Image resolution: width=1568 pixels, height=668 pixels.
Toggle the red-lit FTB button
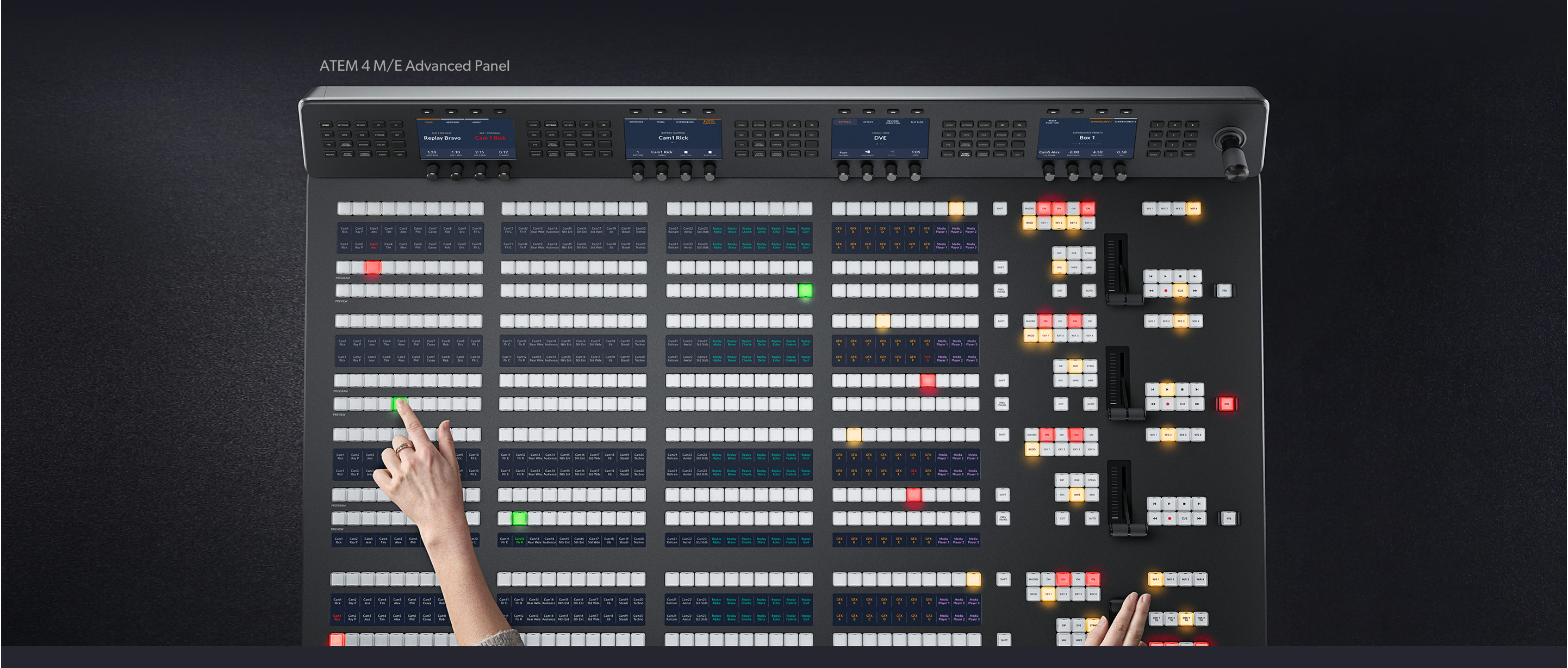coord(1226,404)
